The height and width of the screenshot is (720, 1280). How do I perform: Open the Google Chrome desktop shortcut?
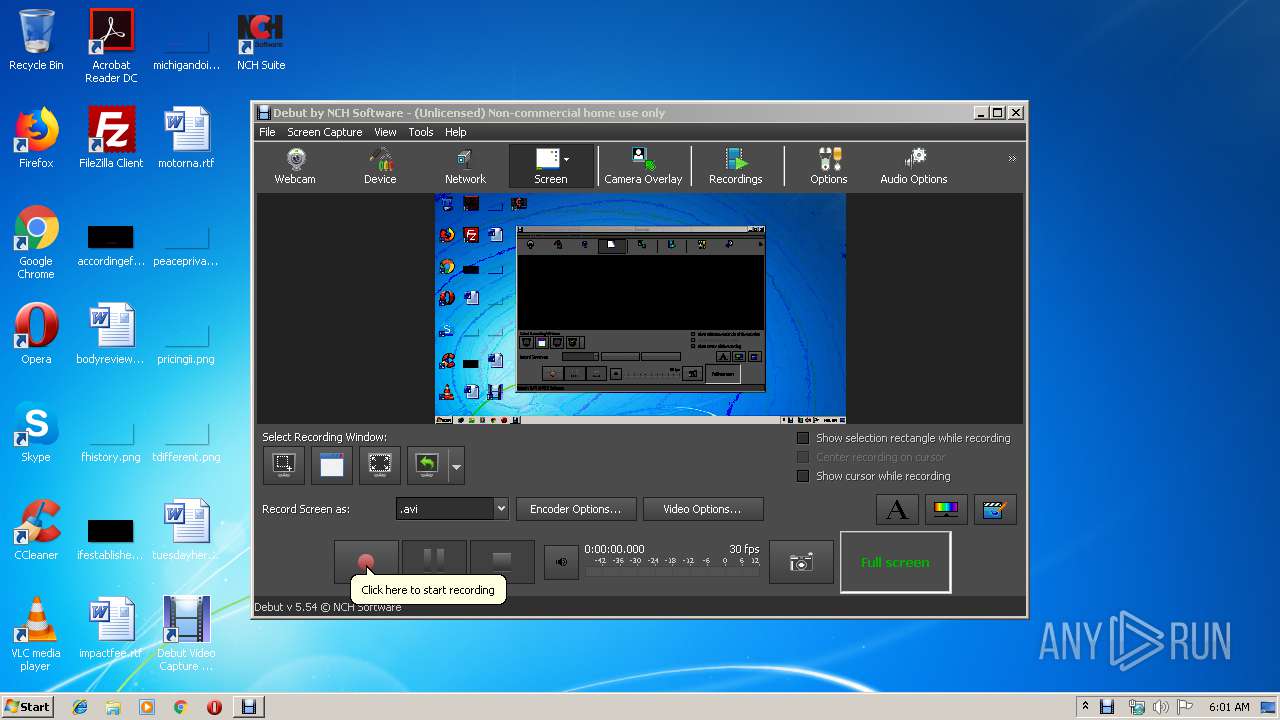tap(36, 242)
